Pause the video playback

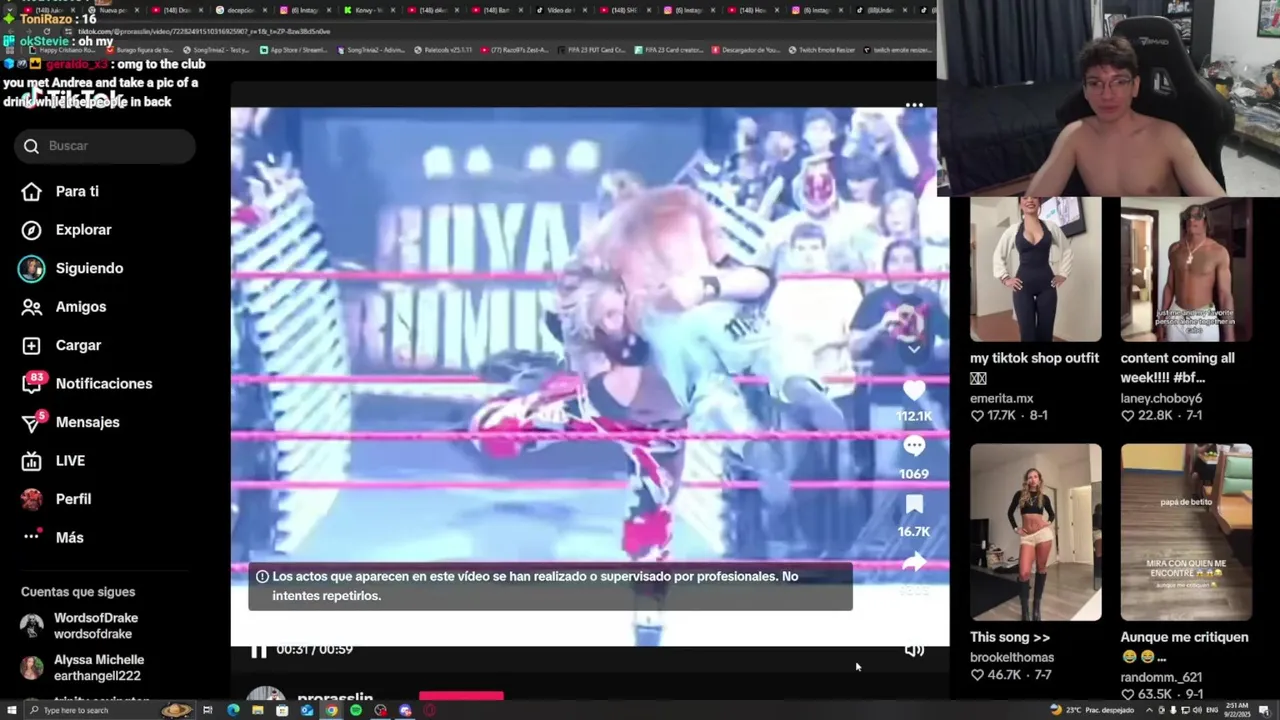click(258, 650)
